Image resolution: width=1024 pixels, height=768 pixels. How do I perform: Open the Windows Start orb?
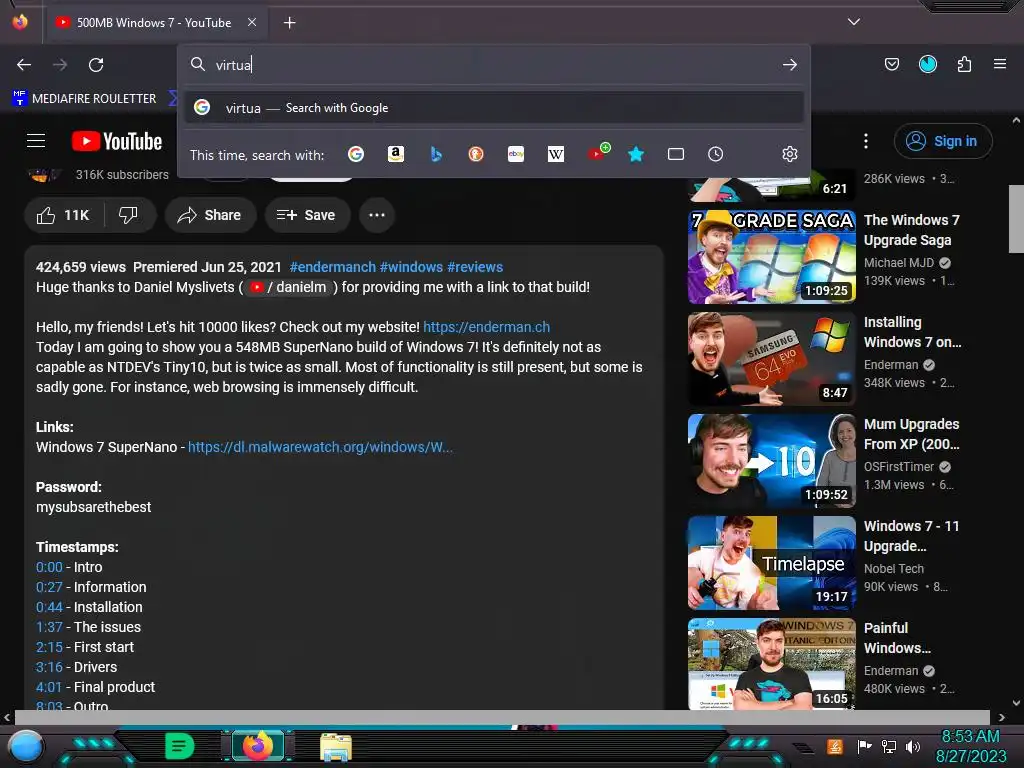click(25, 746)
